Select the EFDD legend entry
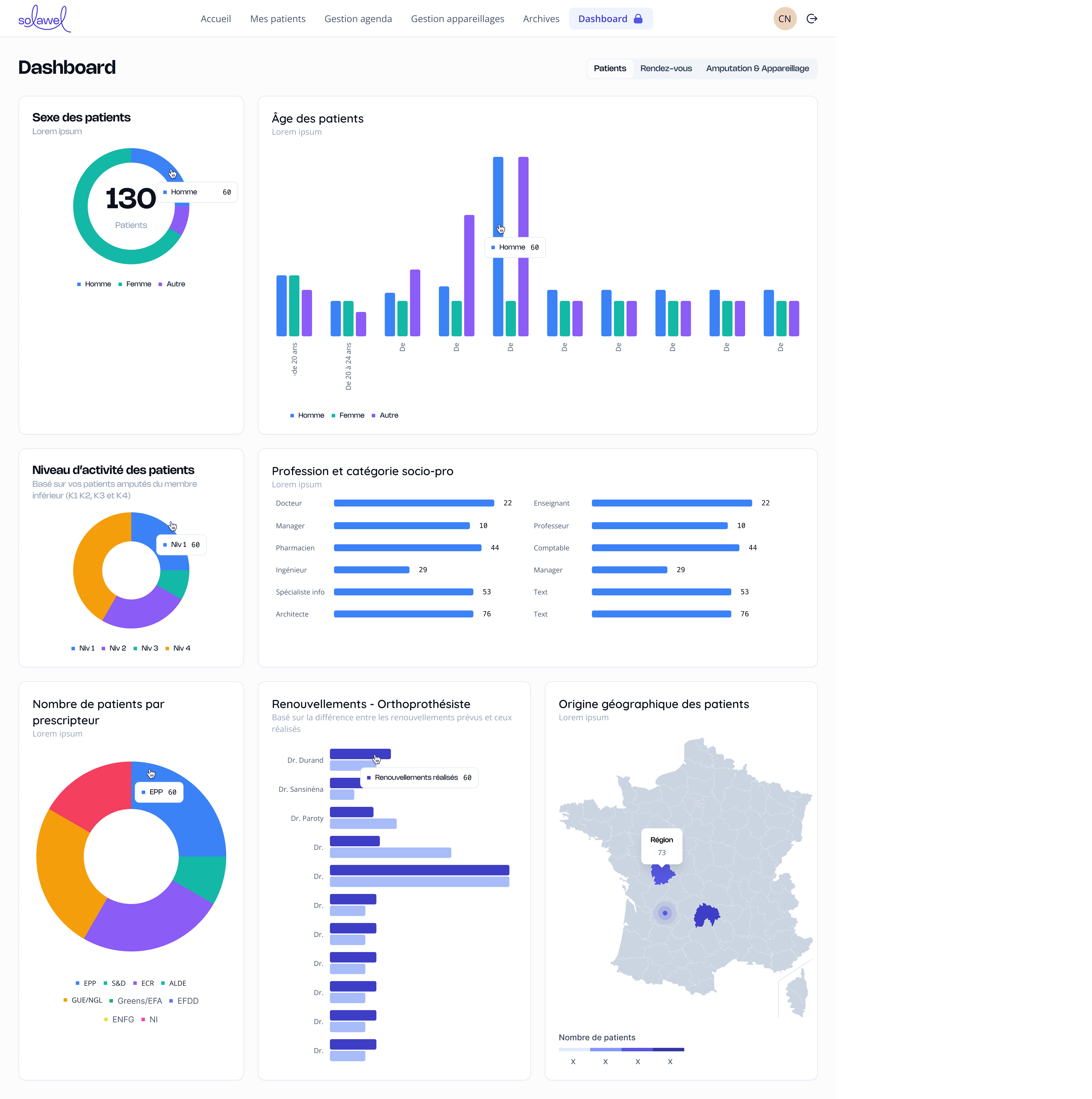Image resolution: width=1092 pixels, height=1099 pixels. click(x=184, y=1001)
